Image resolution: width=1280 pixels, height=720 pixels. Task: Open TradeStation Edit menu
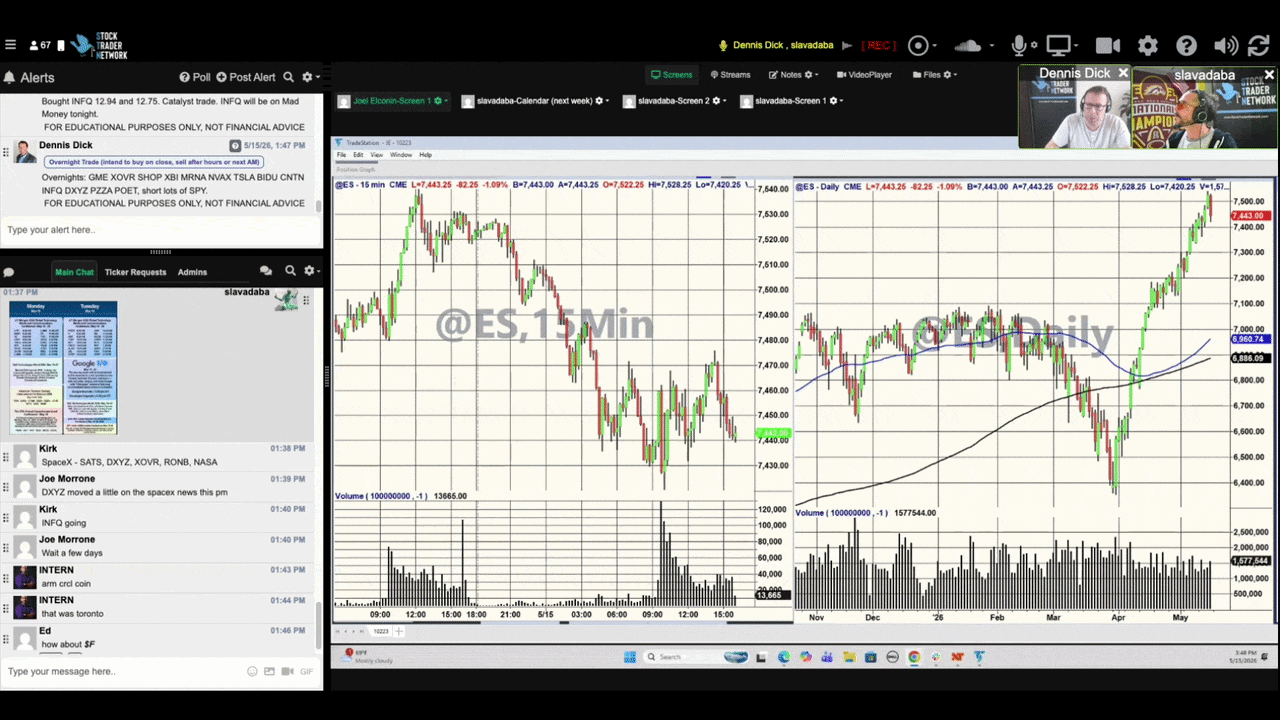coord(357,155)
